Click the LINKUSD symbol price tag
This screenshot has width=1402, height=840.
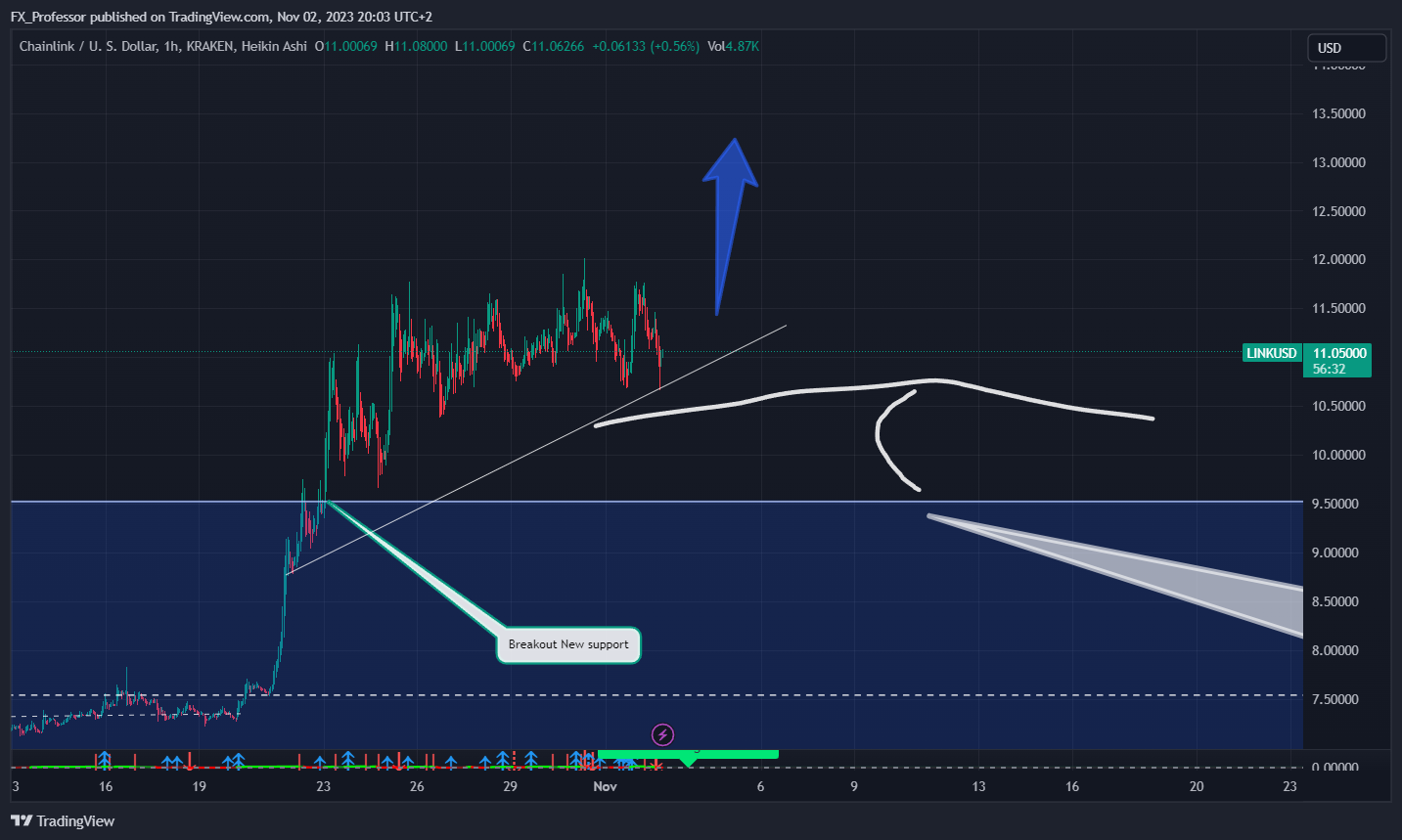click(x=1271, y=353)
